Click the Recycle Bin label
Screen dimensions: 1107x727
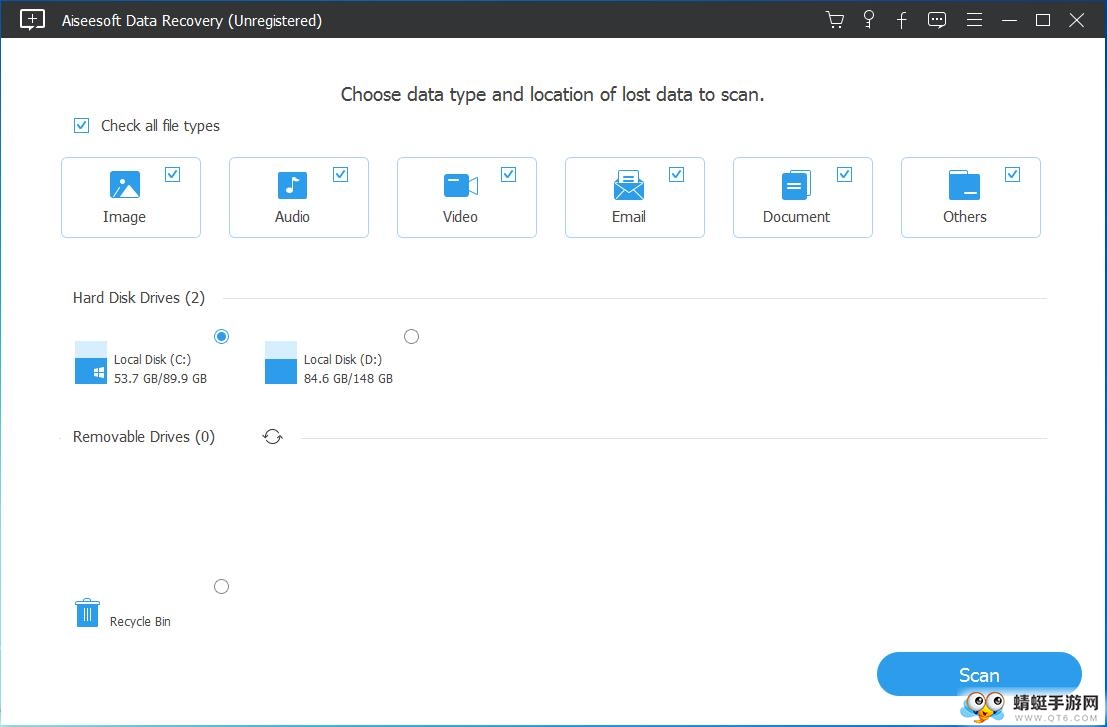[x=140, y=621]
